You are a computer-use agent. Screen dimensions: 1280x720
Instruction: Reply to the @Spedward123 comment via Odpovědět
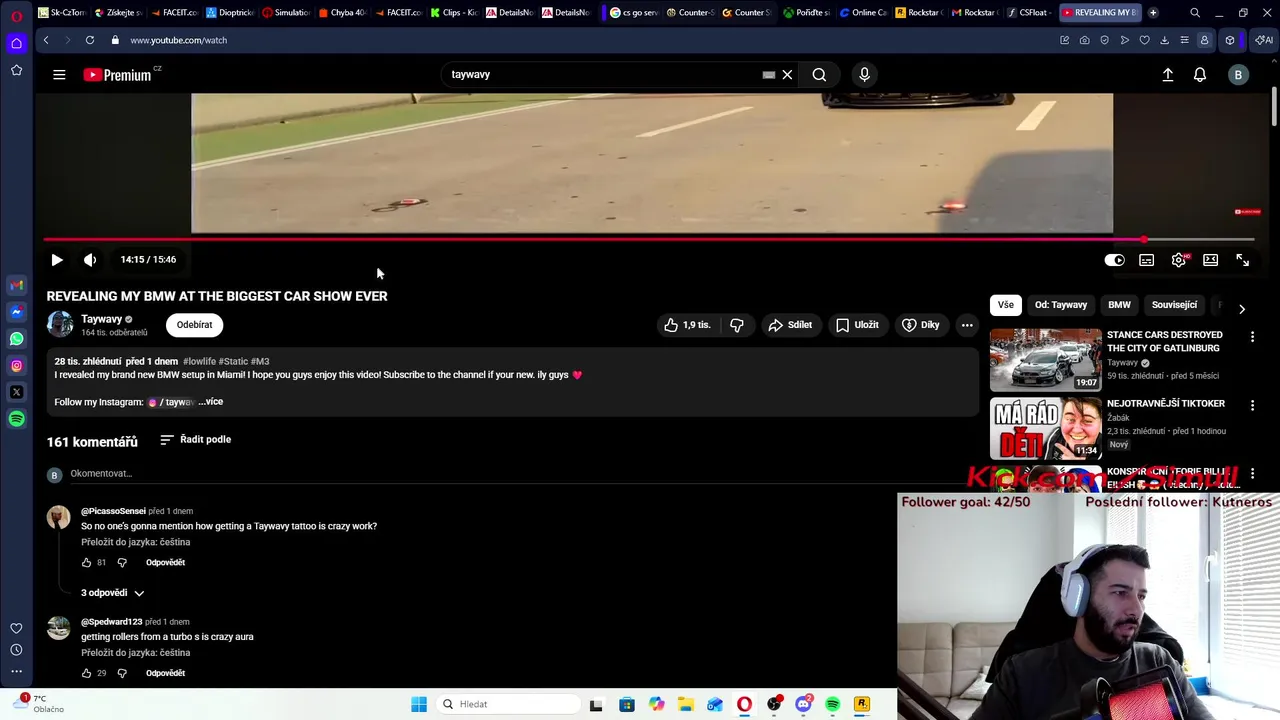click(x=165, y=674)
